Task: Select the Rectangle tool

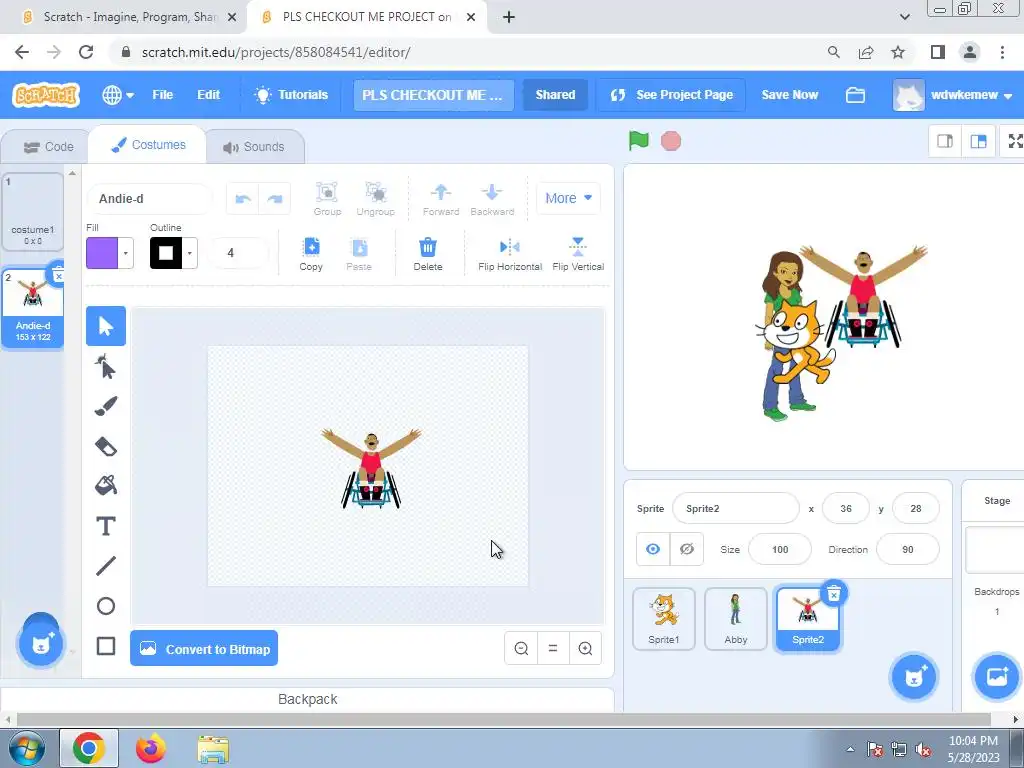Action: 106,646
